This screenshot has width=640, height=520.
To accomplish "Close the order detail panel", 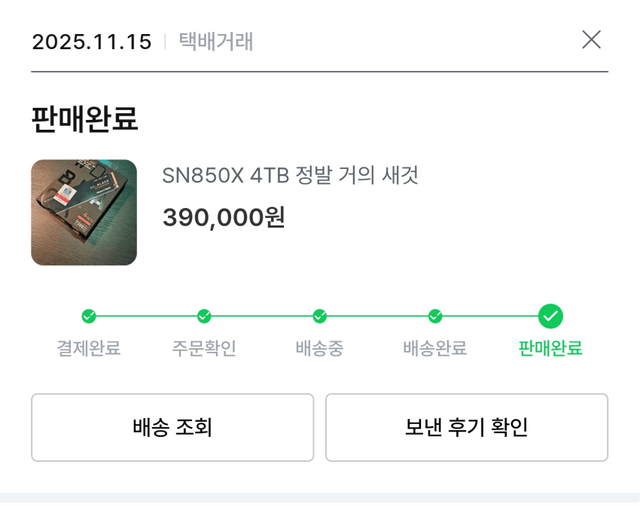I will pos(591,40).
